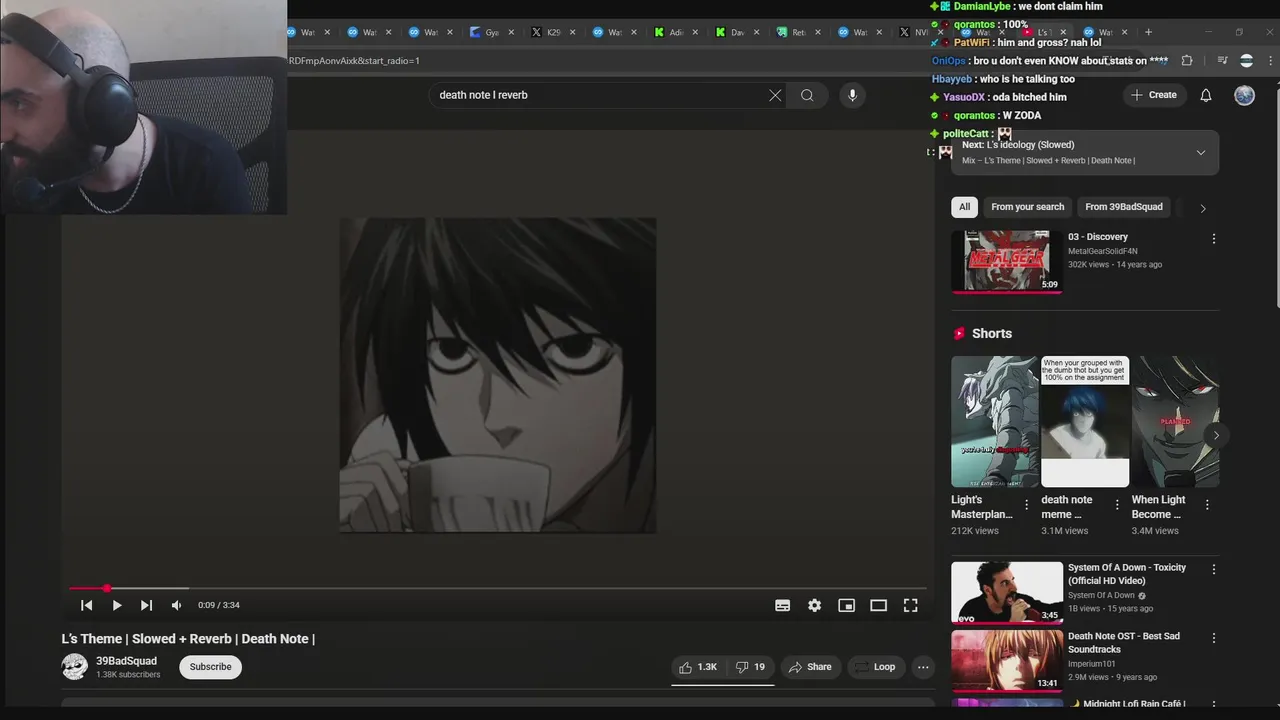Viewport: 1280px width, 720px height.
Task: Open options for Toxicity video
Action: [1214, 569]
